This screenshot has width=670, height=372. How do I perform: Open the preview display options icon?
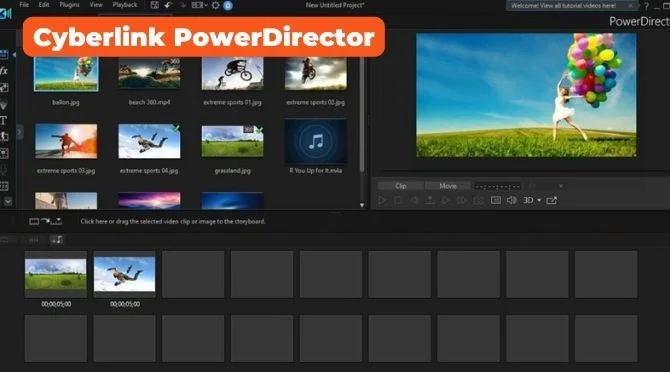point(496,200)
